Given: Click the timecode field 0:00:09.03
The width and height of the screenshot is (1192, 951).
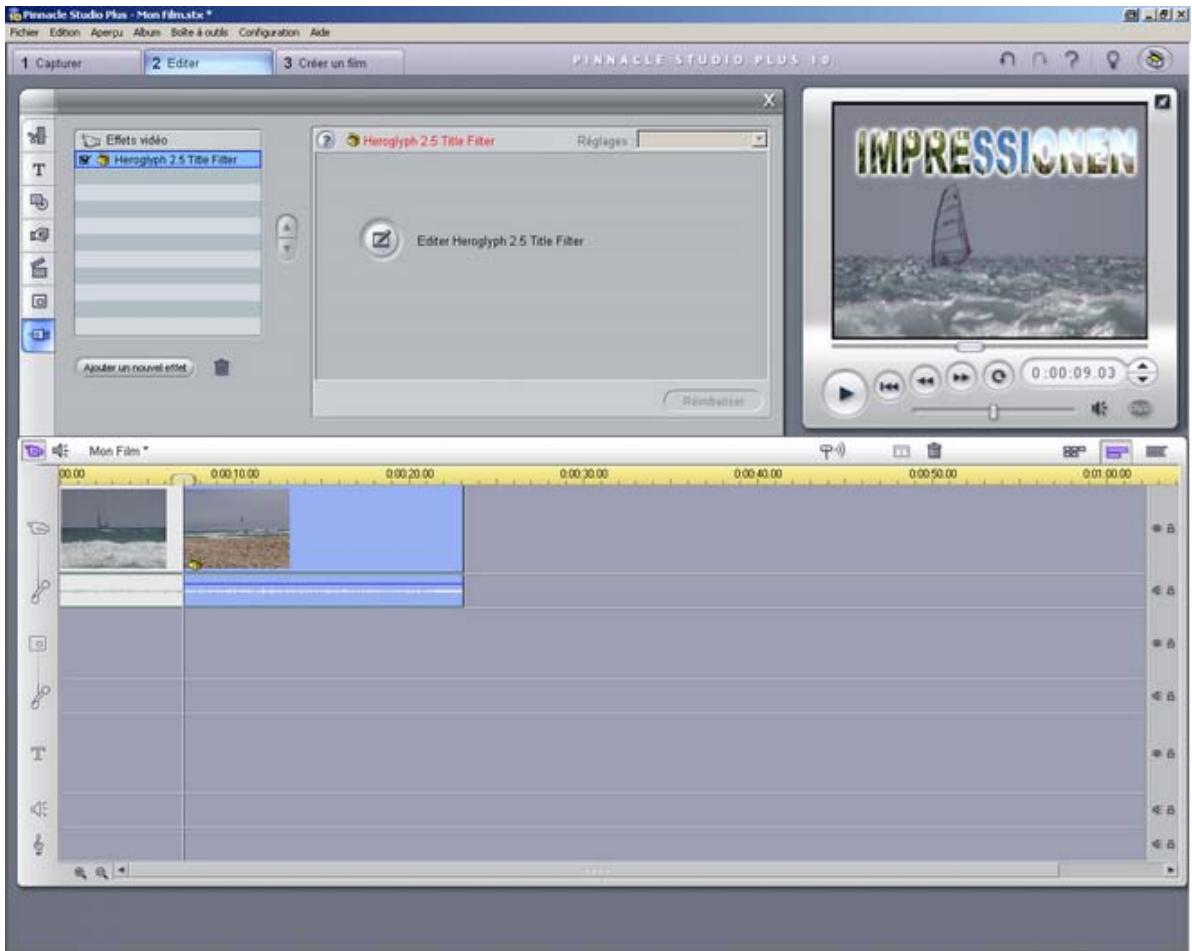Looking at the screenshot, I should tap(1073, 373).
